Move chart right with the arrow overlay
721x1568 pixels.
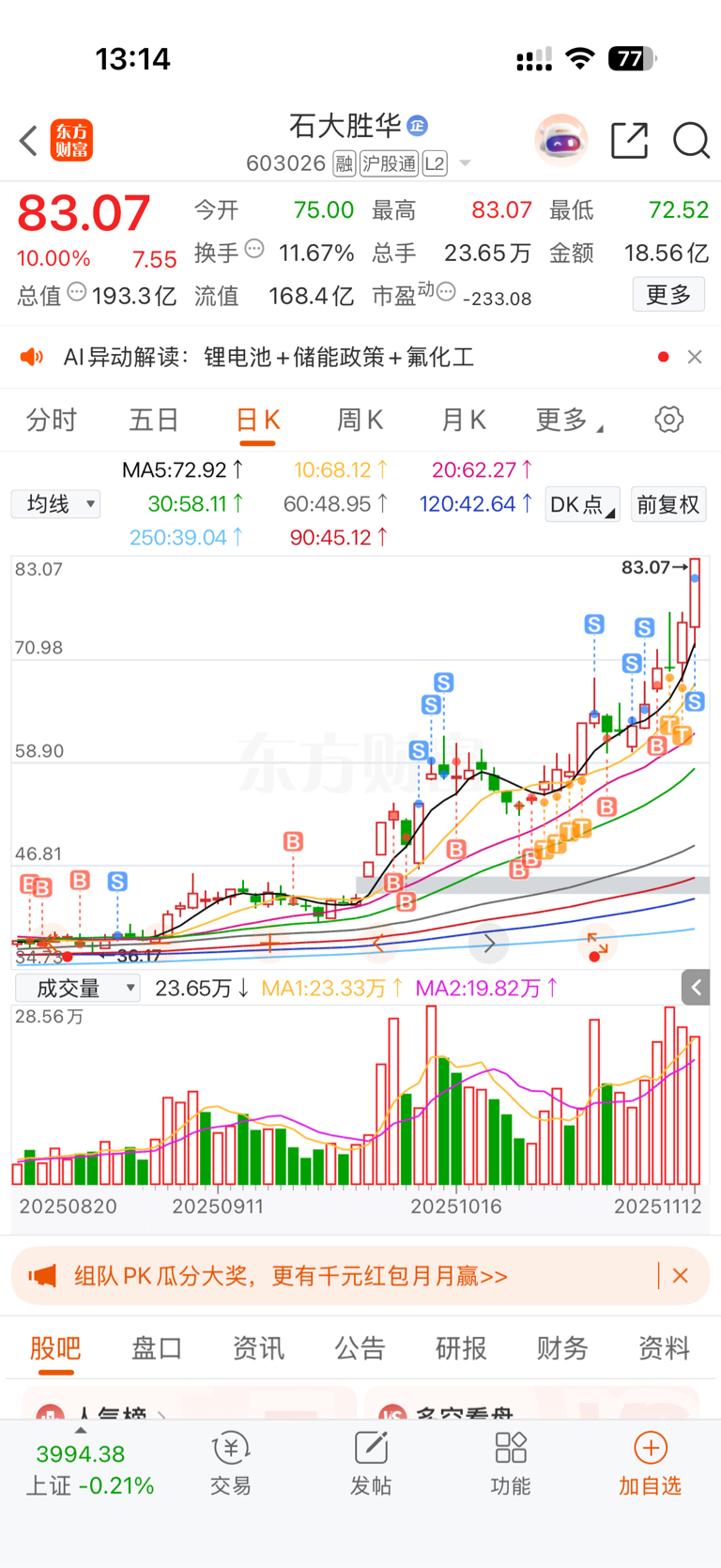pyautogui.click(x=489, y=943)
